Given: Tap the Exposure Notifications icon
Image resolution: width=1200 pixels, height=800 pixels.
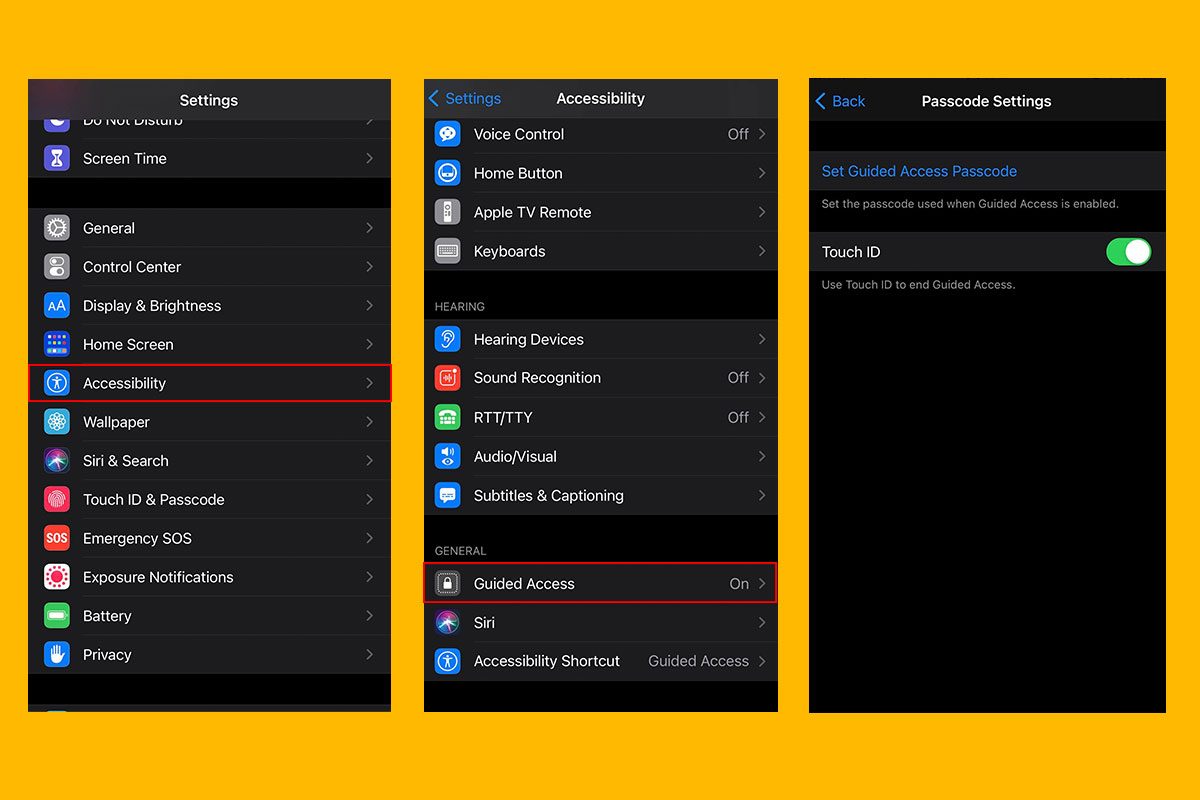Looking at the screenshot, I should click(x=57, y=577).
